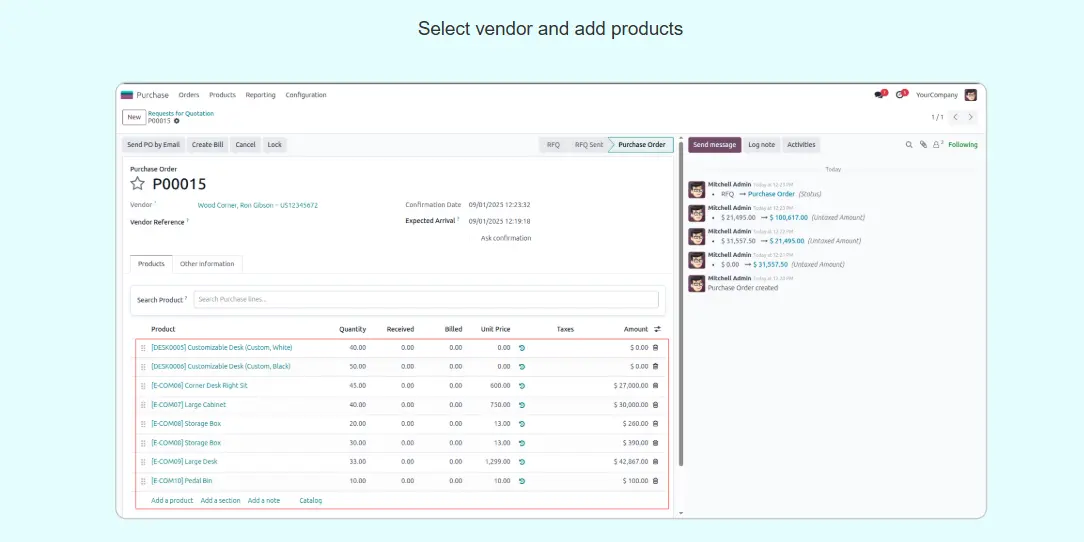
Task: Click the paperclip attachments icon
Action: tap(923, 145)
